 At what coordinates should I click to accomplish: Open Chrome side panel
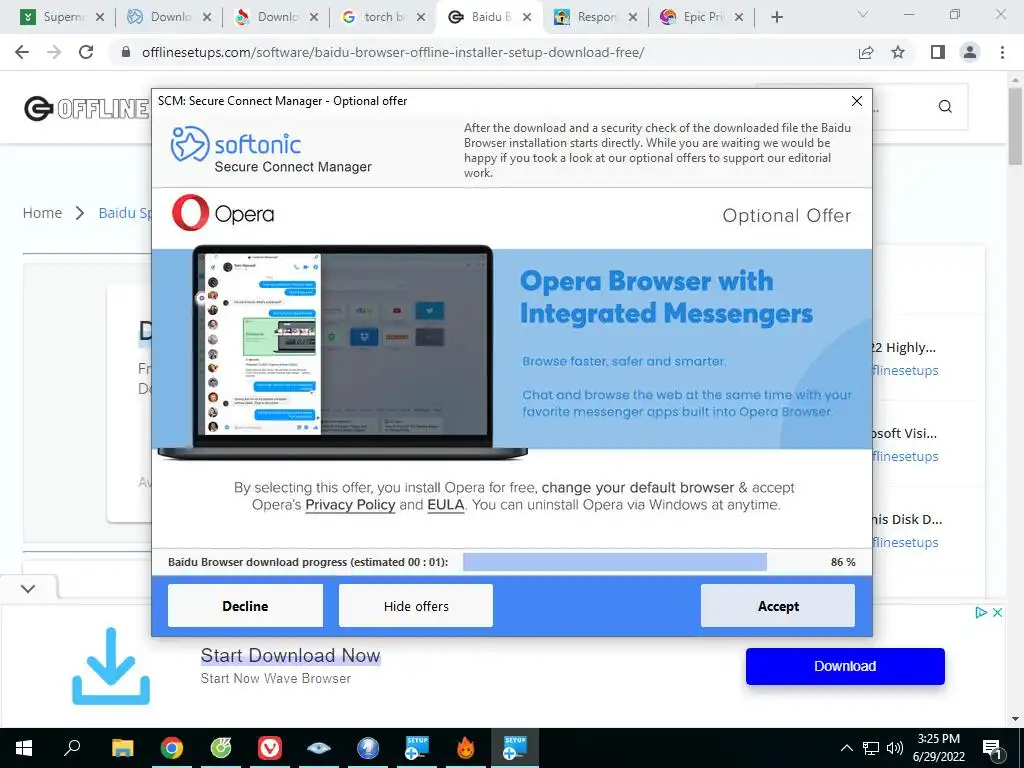[938, 52]
